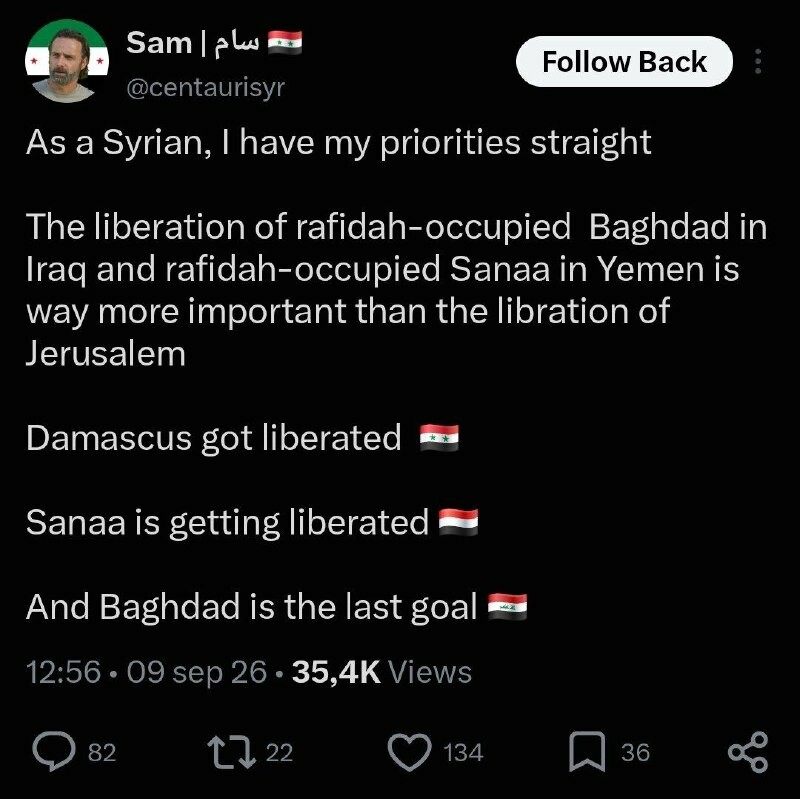This screenshot has height=799, width=800.
Task: Click the 22 reposts count
Action: tap(280, 753)
